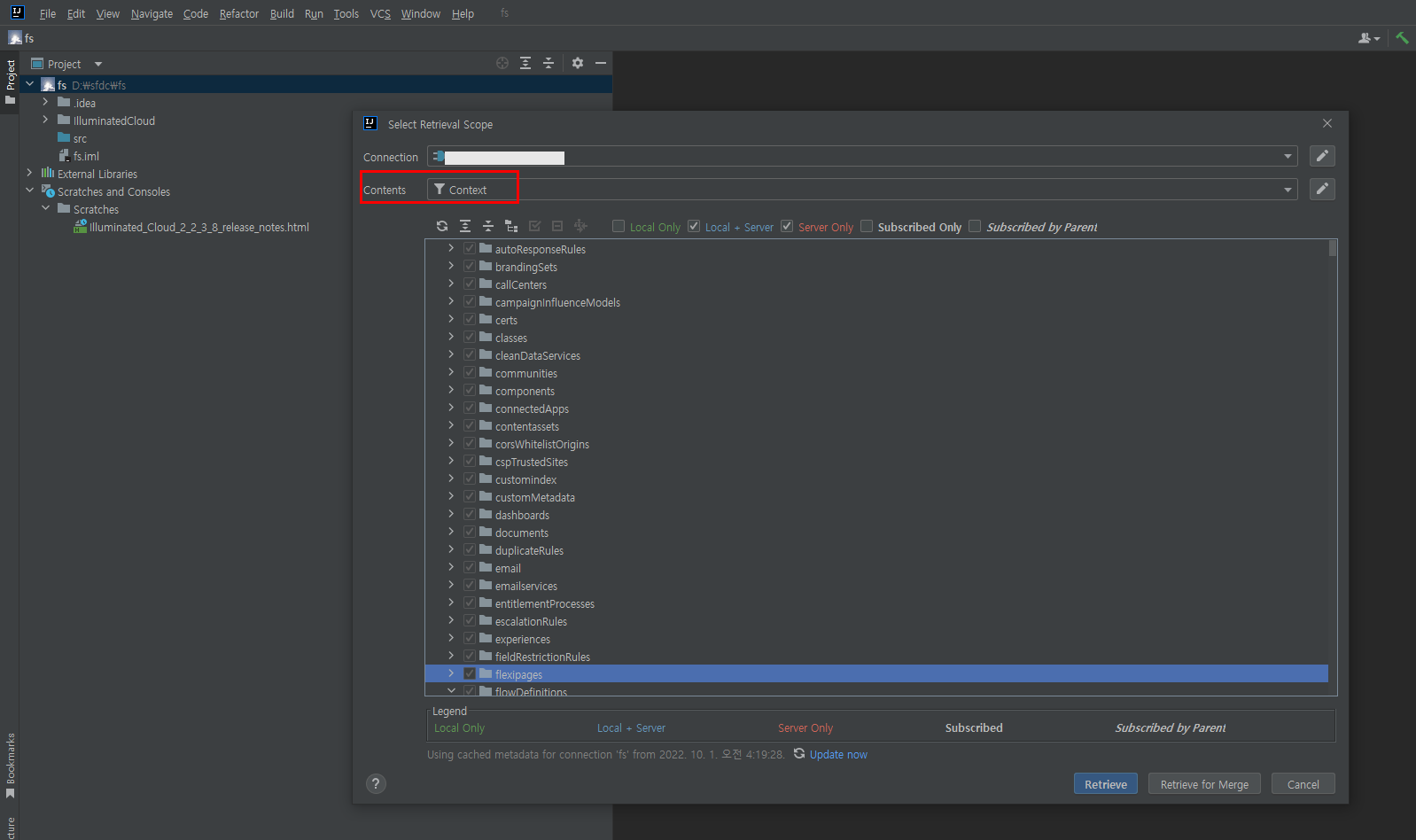Edit the Connection with pencil button
Screen dimensions: 1416x840
[1322, 156]
